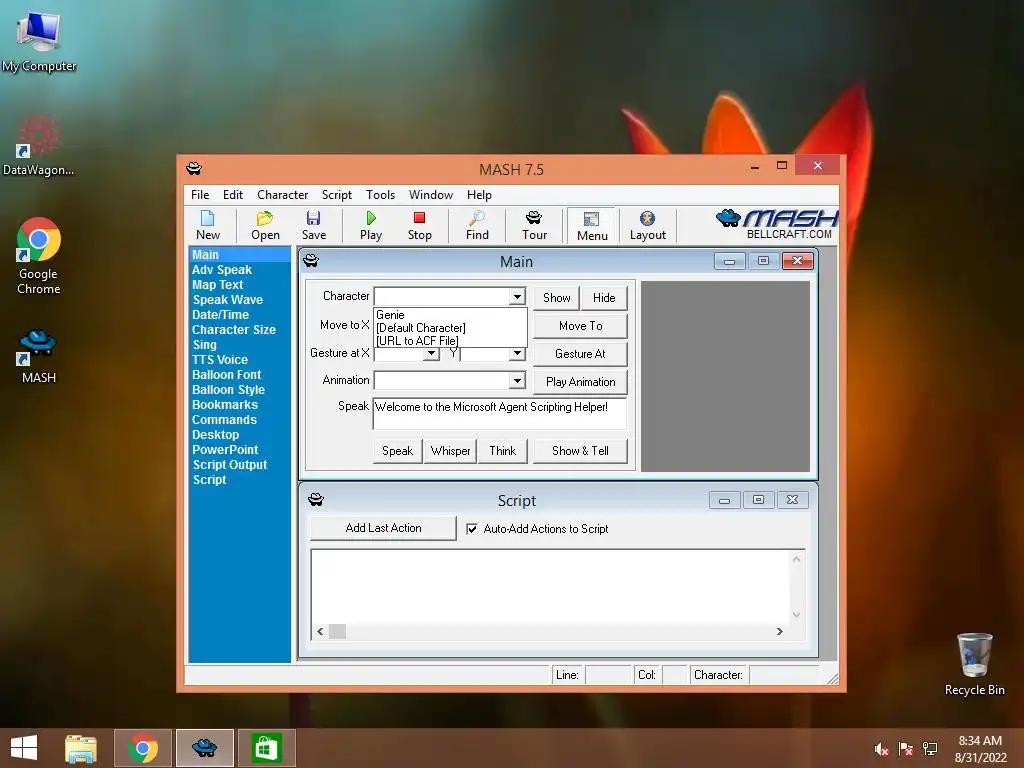Viewport: 1024px width, 768px height.
Task: Choose [URL to ACF File] option
Action: 451,340
